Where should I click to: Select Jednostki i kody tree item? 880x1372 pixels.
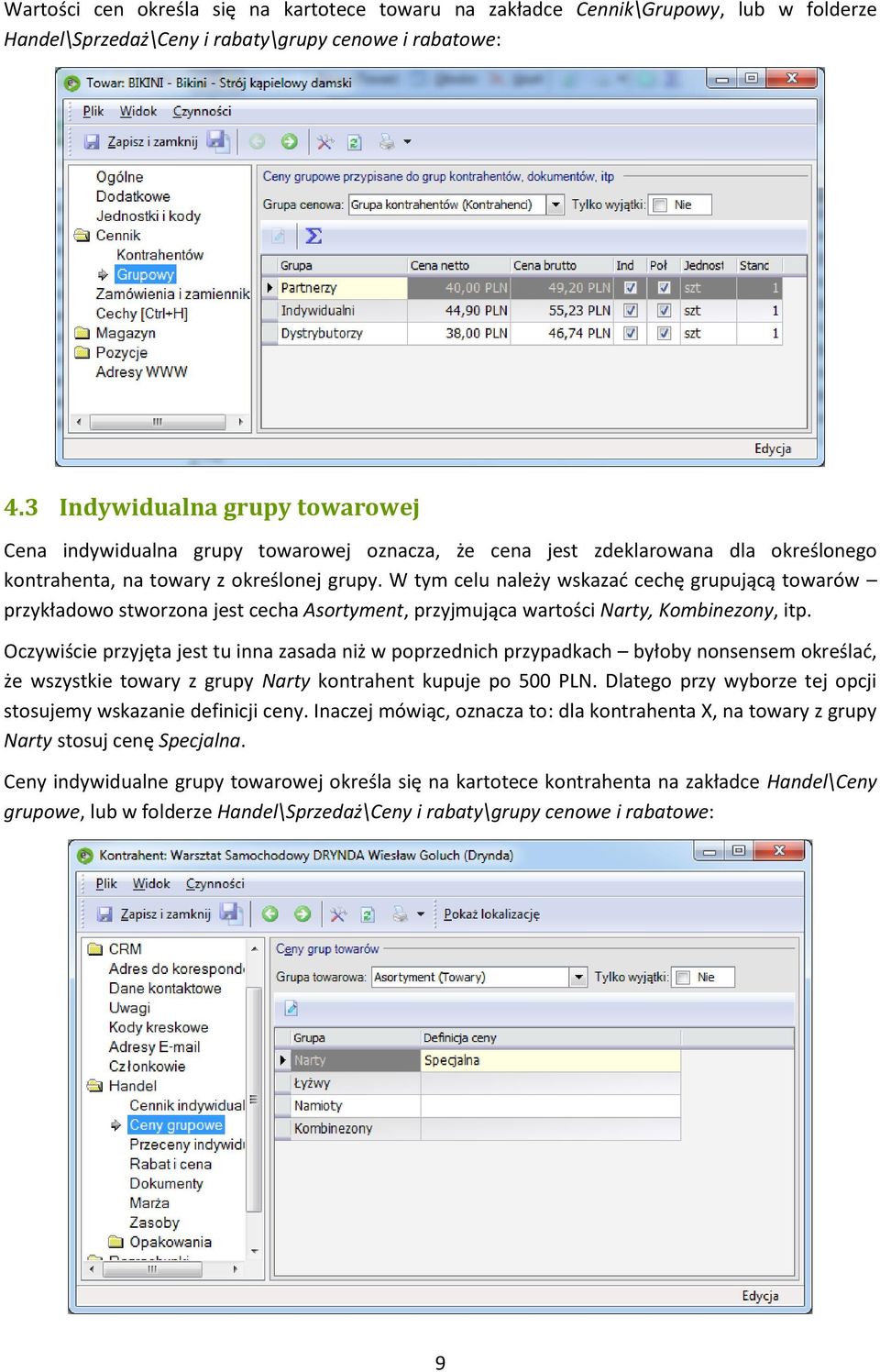point(148,216)
